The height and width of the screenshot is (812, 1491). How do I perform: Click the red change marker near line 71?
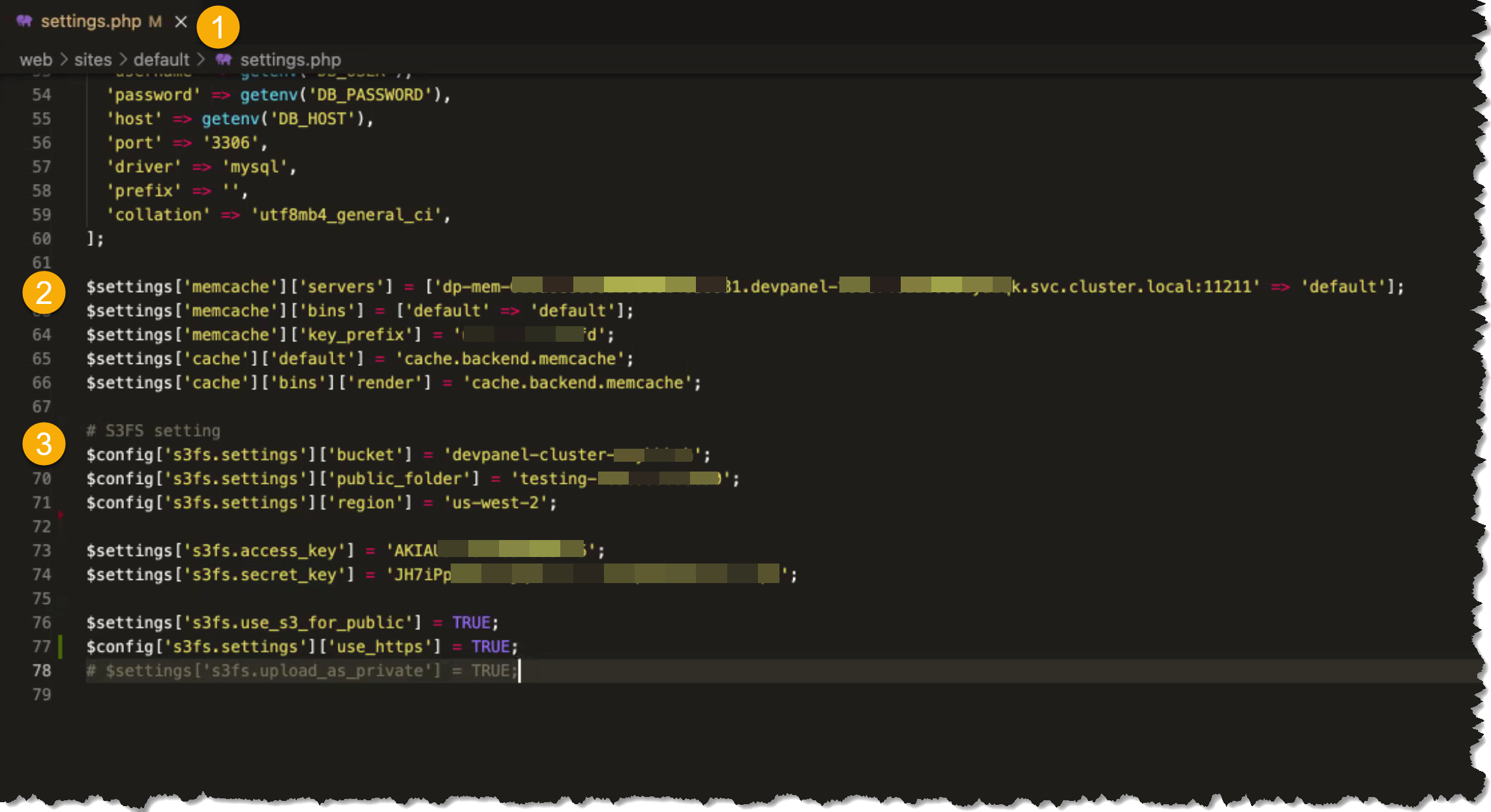(x=61, y=514)
